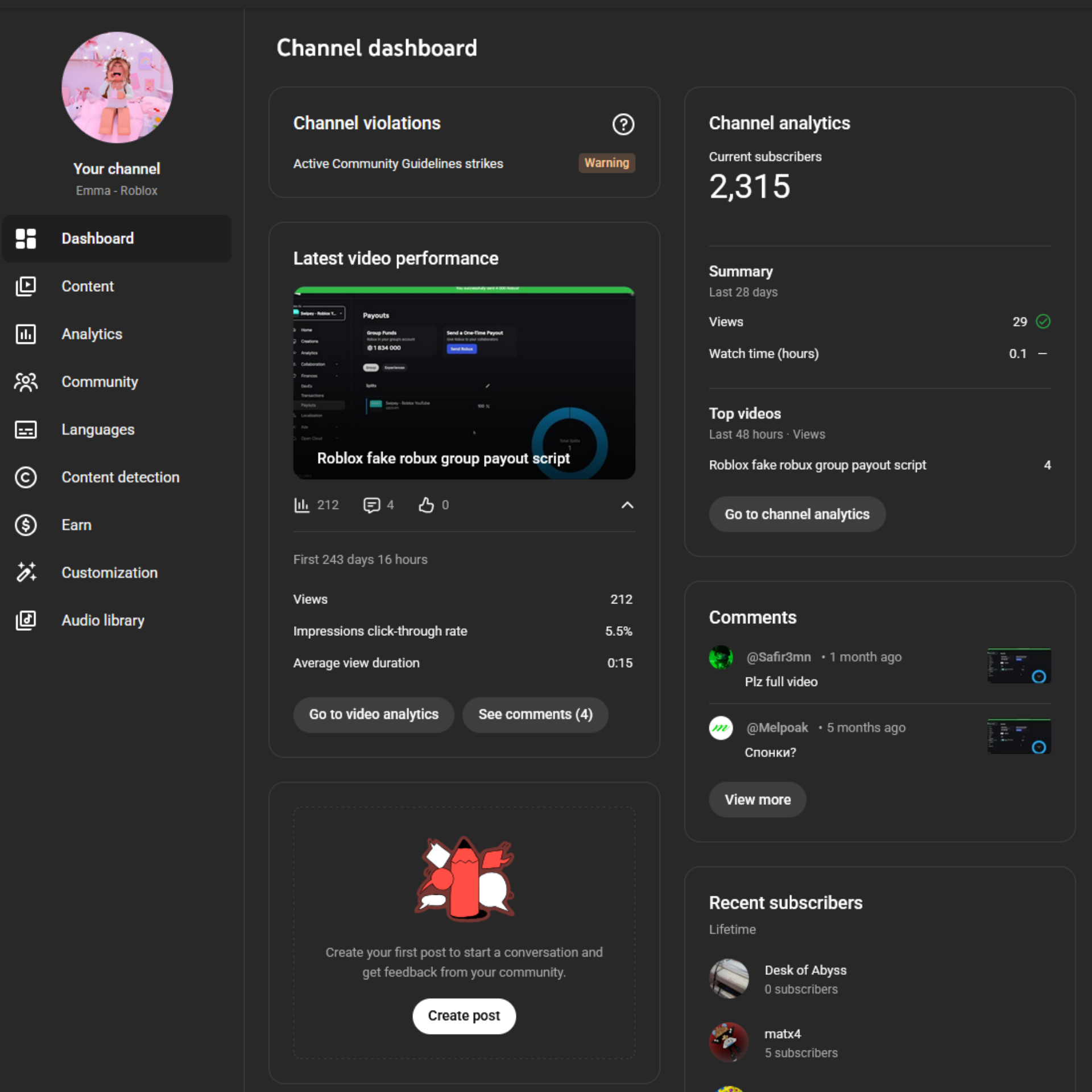Open Go to video analytics
Viewport: 1092px width, 1092px height.
(x=374, y=714)
